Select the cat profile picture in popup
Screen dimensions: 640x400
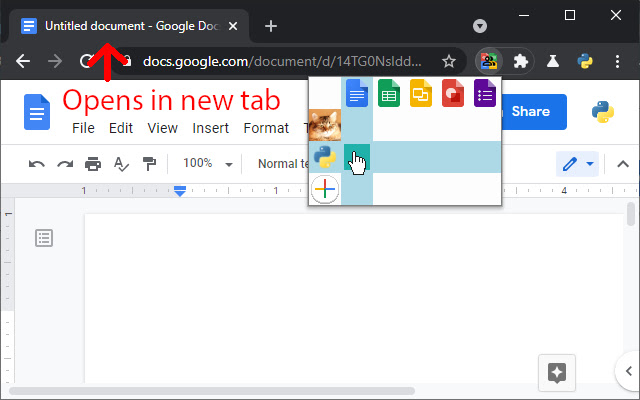(325, 125)
